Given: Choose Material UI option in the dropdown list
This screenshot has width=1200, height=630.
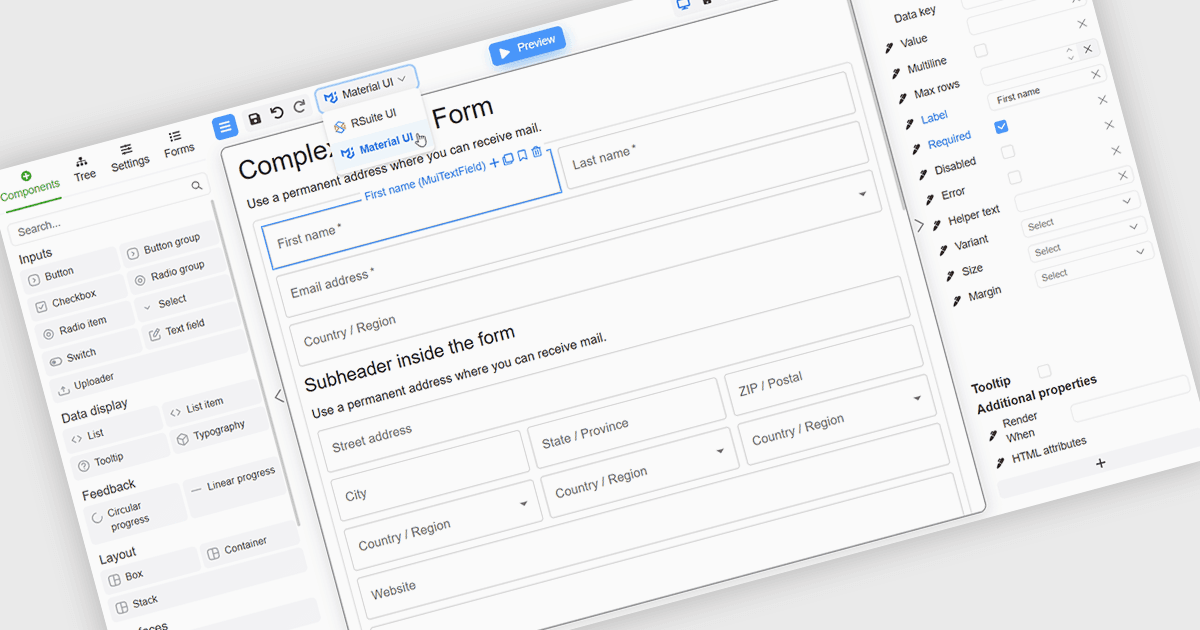Looking at the screenshot, I should pos(378,147).
